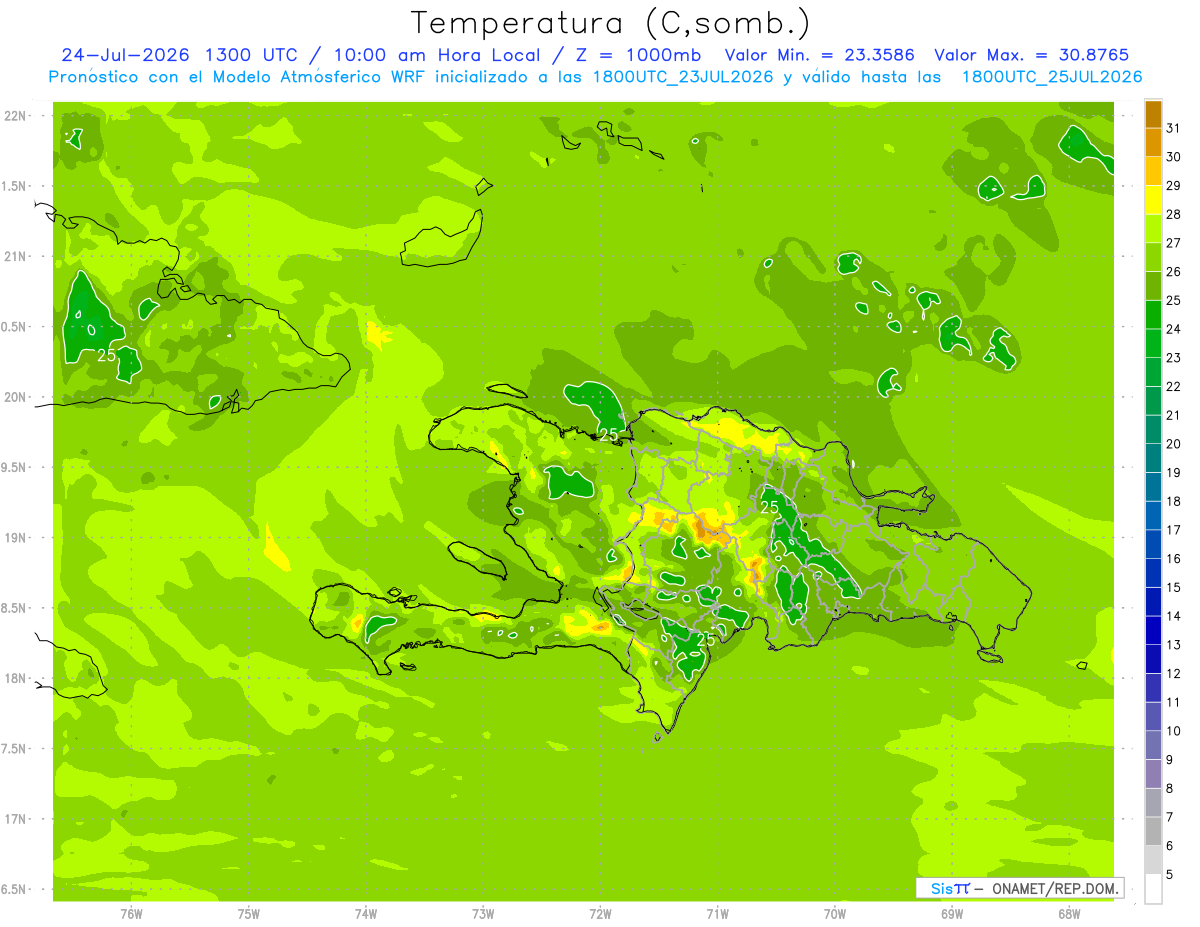
Task: Click the "17N" latitude label
Action: point(14,819)
